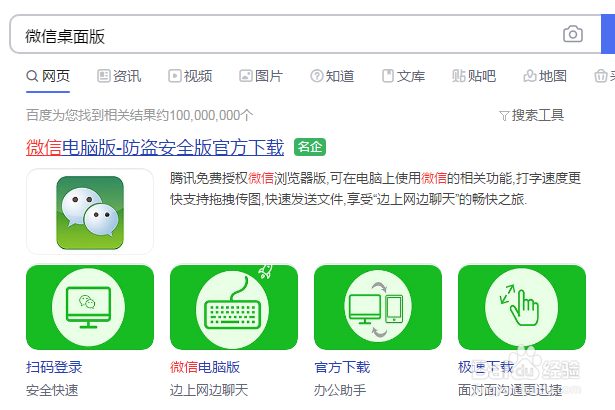The image size is (615, 410).
Task: Open the 微信电脑版-防盗安全版官方下载 result title
Action: click(155, 148)
